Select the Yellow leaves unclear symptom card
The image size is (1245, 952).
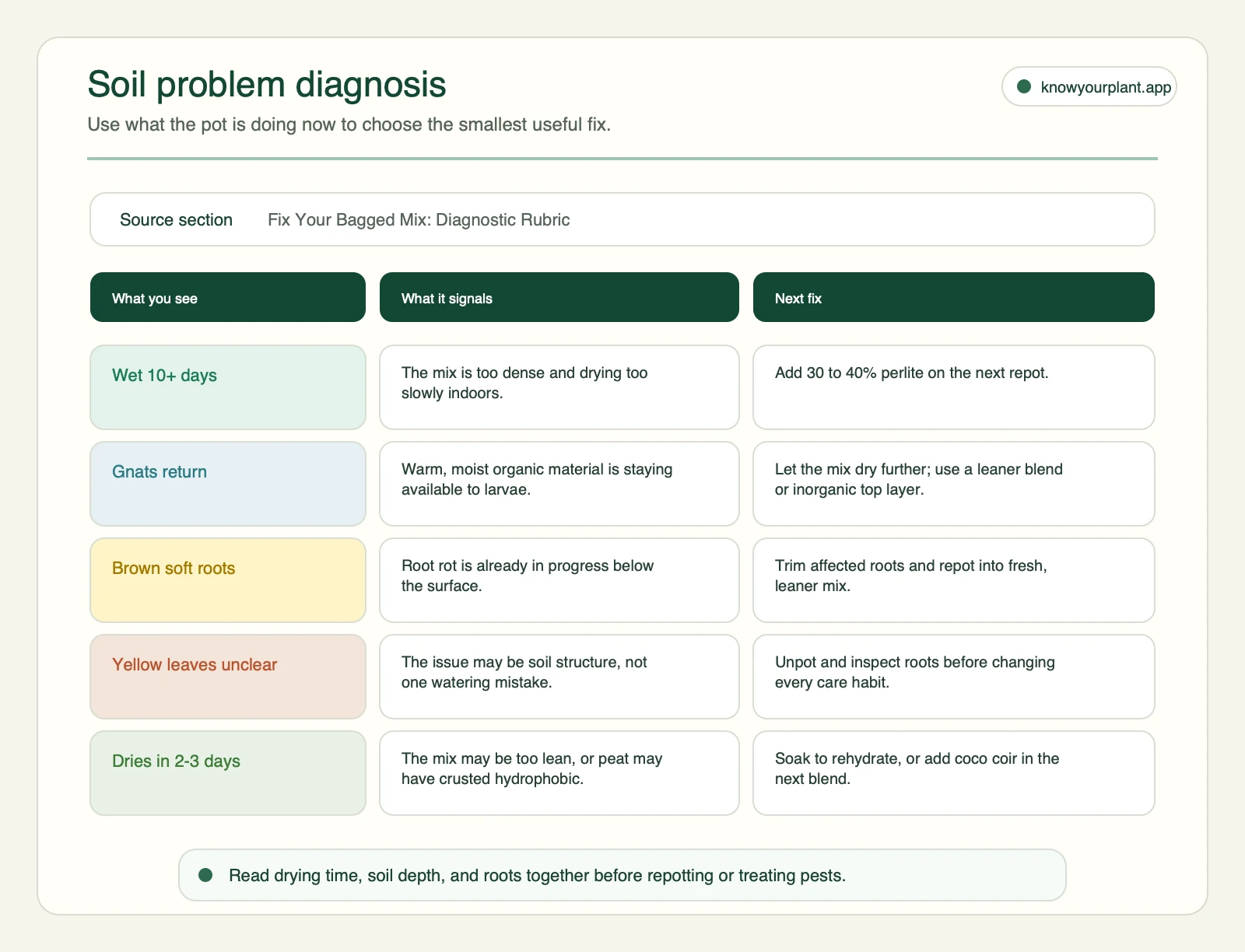click(228, 677)
